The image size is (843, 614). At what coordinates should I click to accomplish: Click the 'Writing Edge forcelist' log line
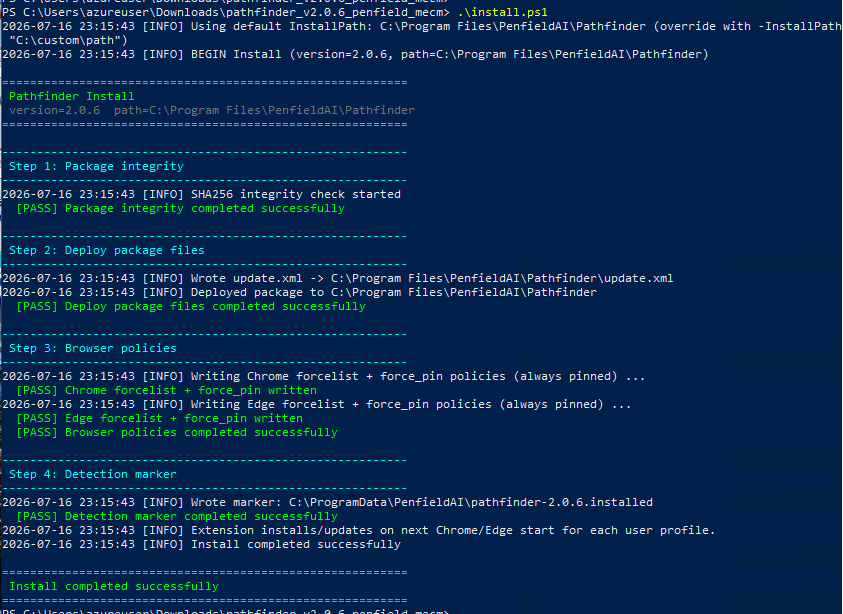click(317, 404)
